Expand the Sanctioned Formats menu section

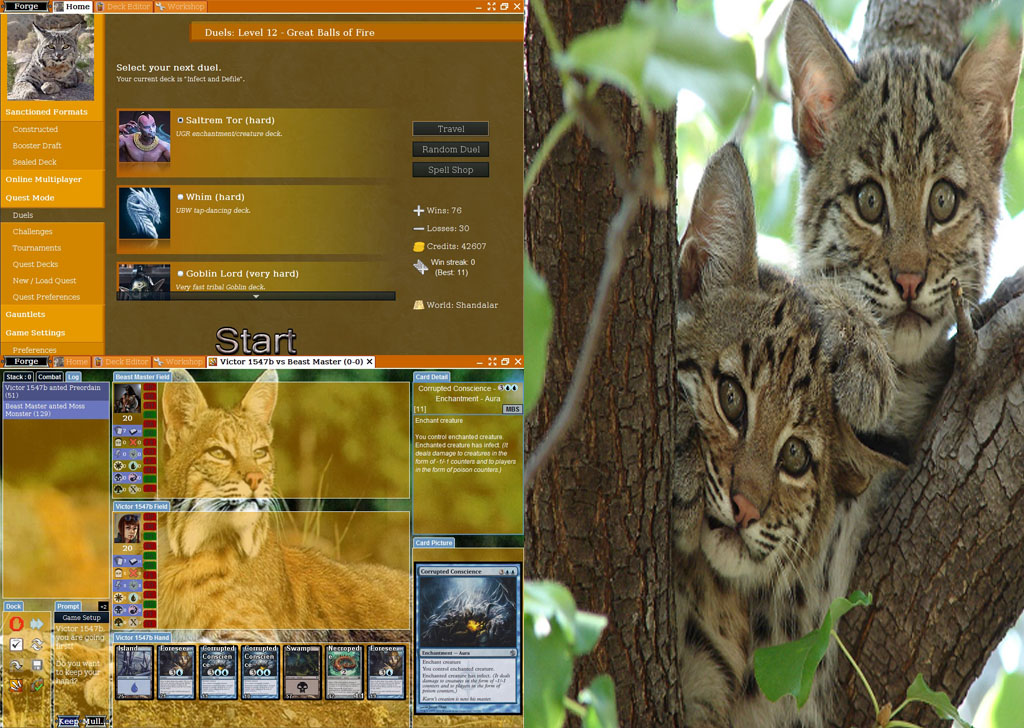(x=47, y=112)
